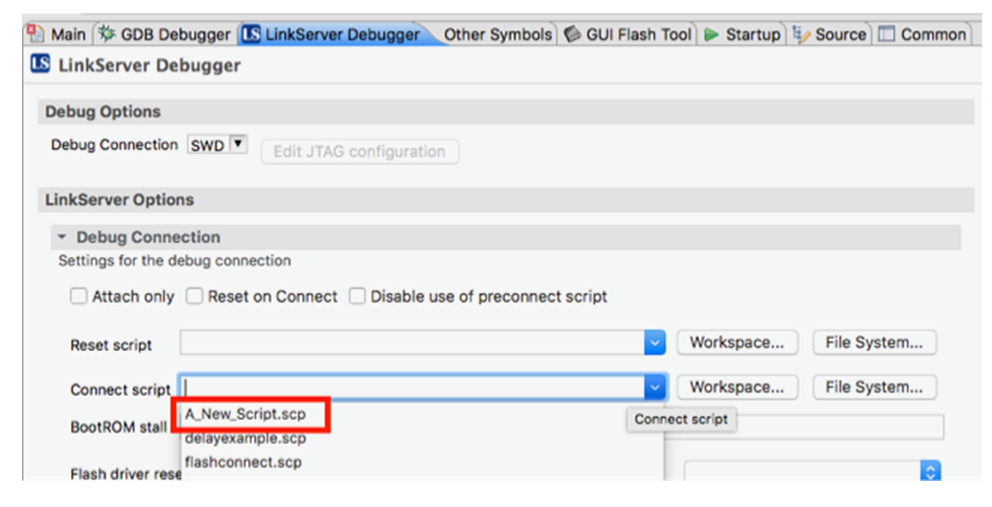Toggle the Reset on Connect checkbox
Viewport: 992px width, 507px height.
point(194,297)
